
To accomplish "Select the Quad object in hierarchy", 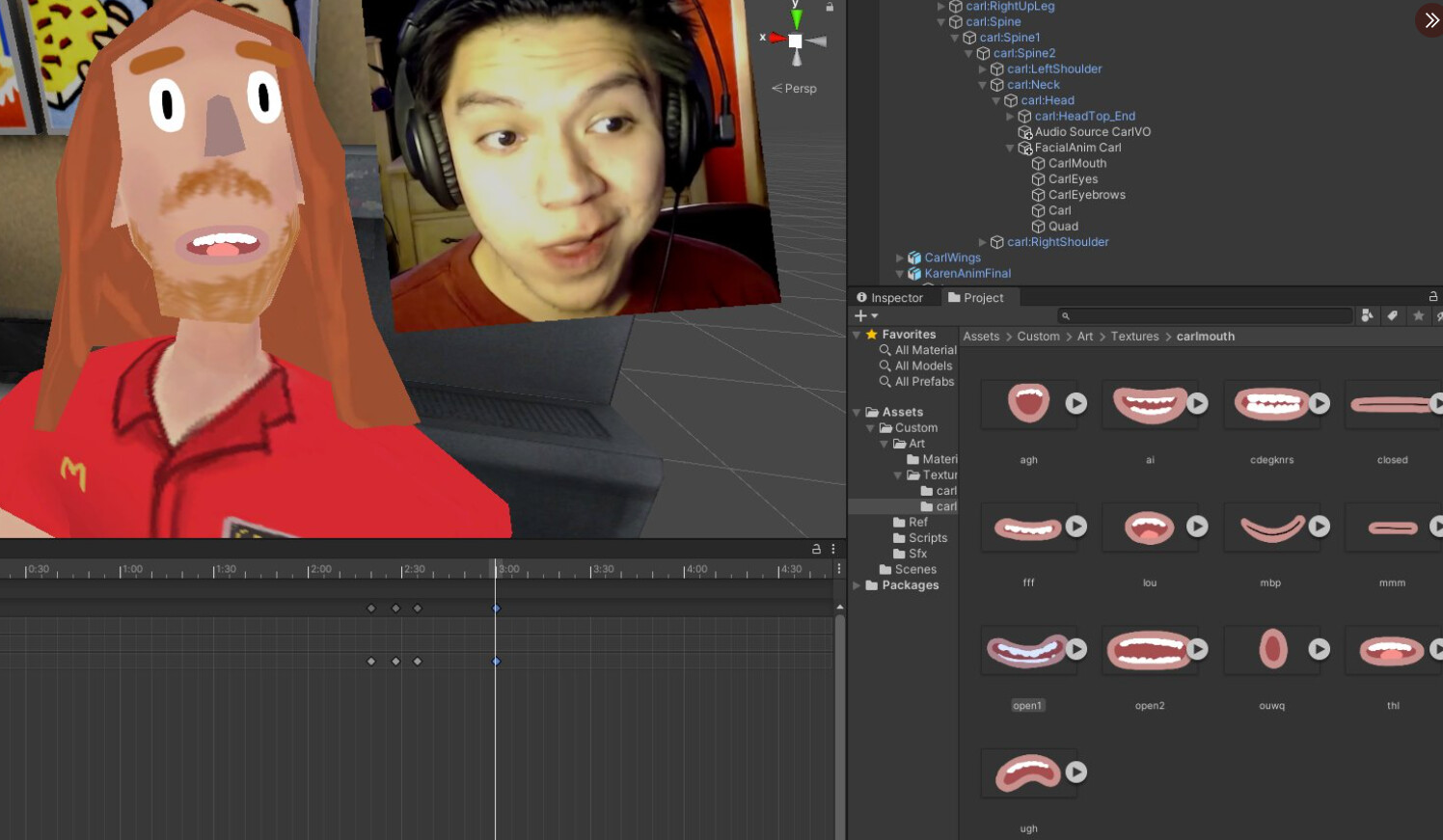I will coord(1063,226).
